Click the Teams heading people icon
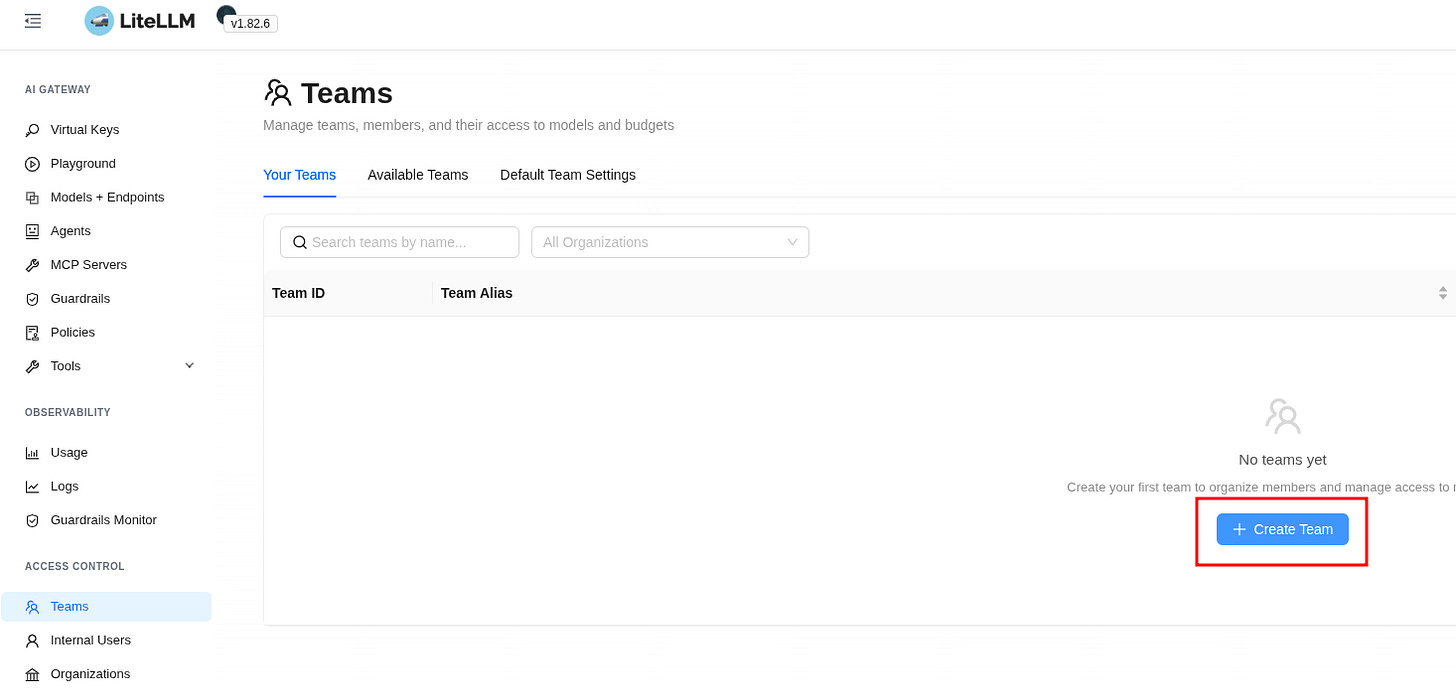 pyautogui.click(x=278, y=93)
